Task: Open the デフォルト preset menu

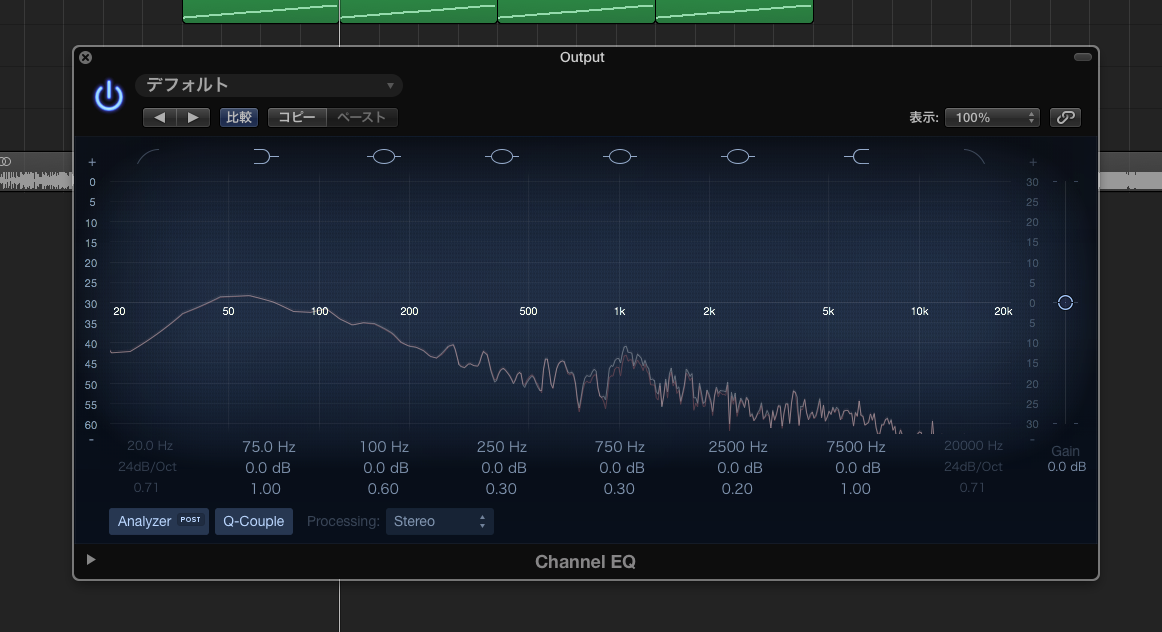Action: (x=268, y=85)
